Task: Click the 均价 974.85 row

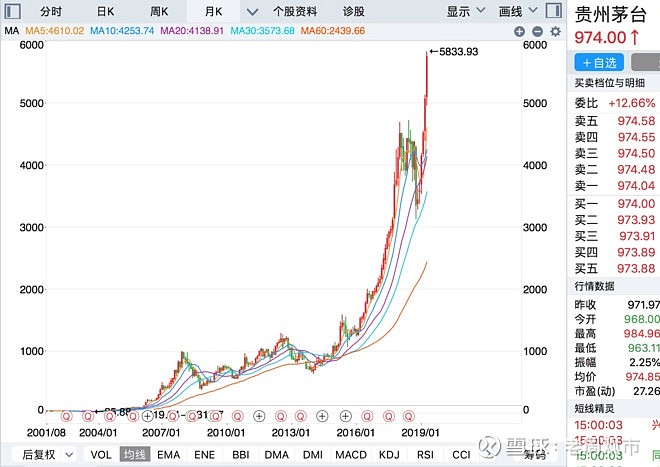Action: tap(617, 376)
